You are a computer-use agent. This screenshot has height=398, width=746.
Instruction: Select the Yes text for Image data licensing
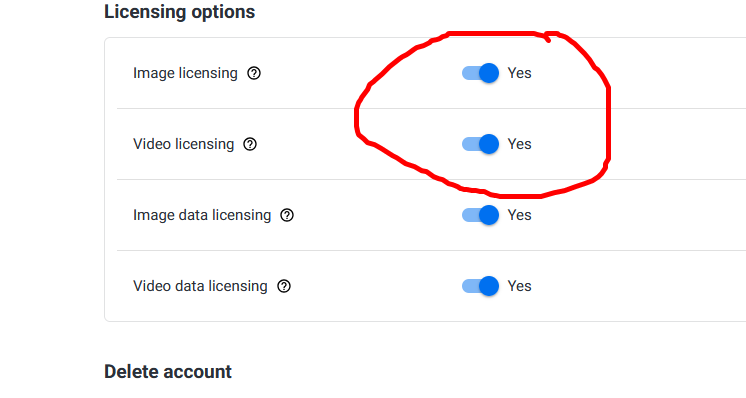click(x=519, y=215)
